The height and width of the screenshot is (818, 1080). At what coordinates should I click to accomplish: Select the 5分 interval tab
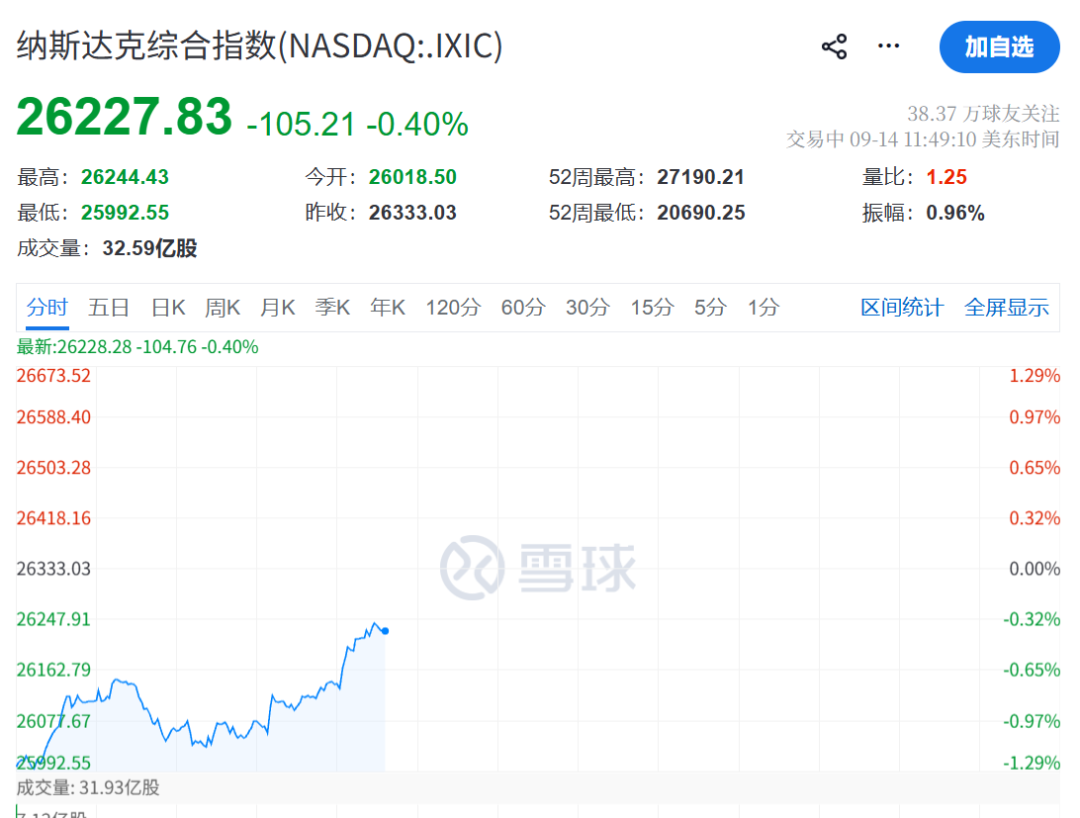(x=710, y=307)
